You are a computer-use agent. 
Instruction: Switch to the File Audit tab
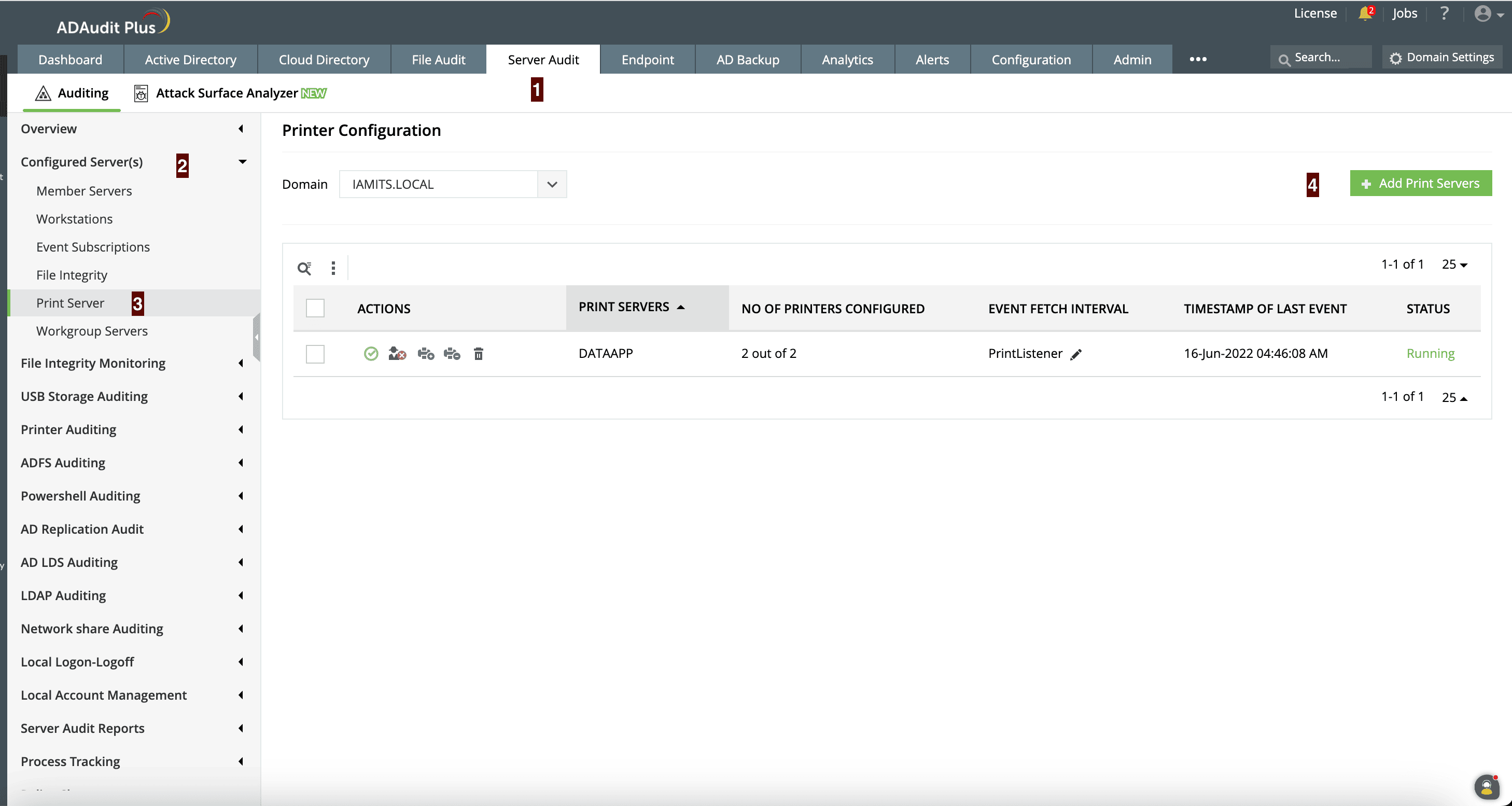439,59
